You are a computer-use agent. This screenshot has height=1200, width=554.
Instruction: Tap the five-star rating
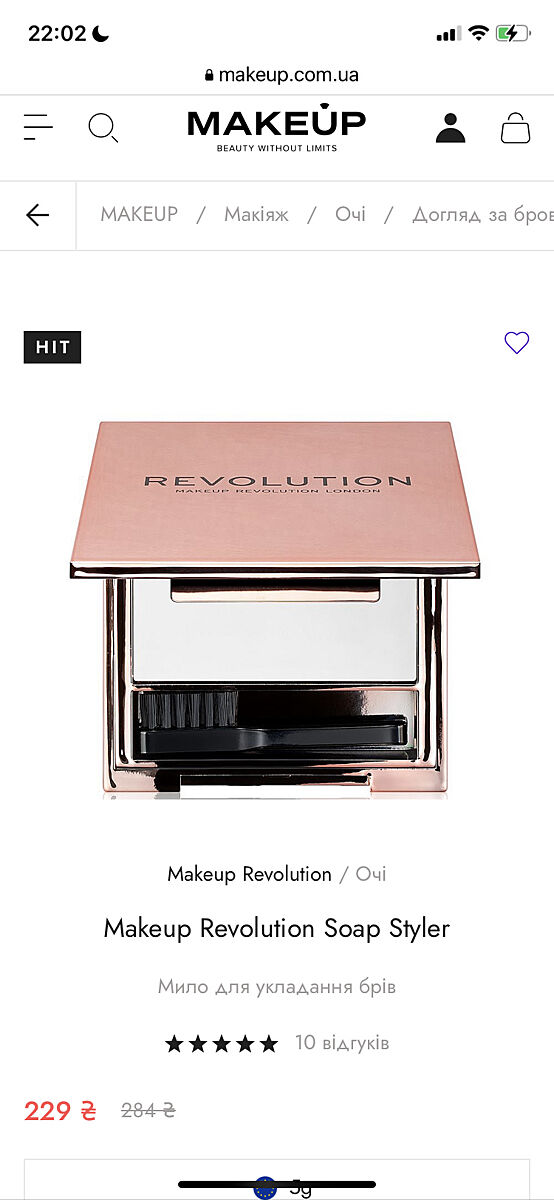tap(221, 1044)
